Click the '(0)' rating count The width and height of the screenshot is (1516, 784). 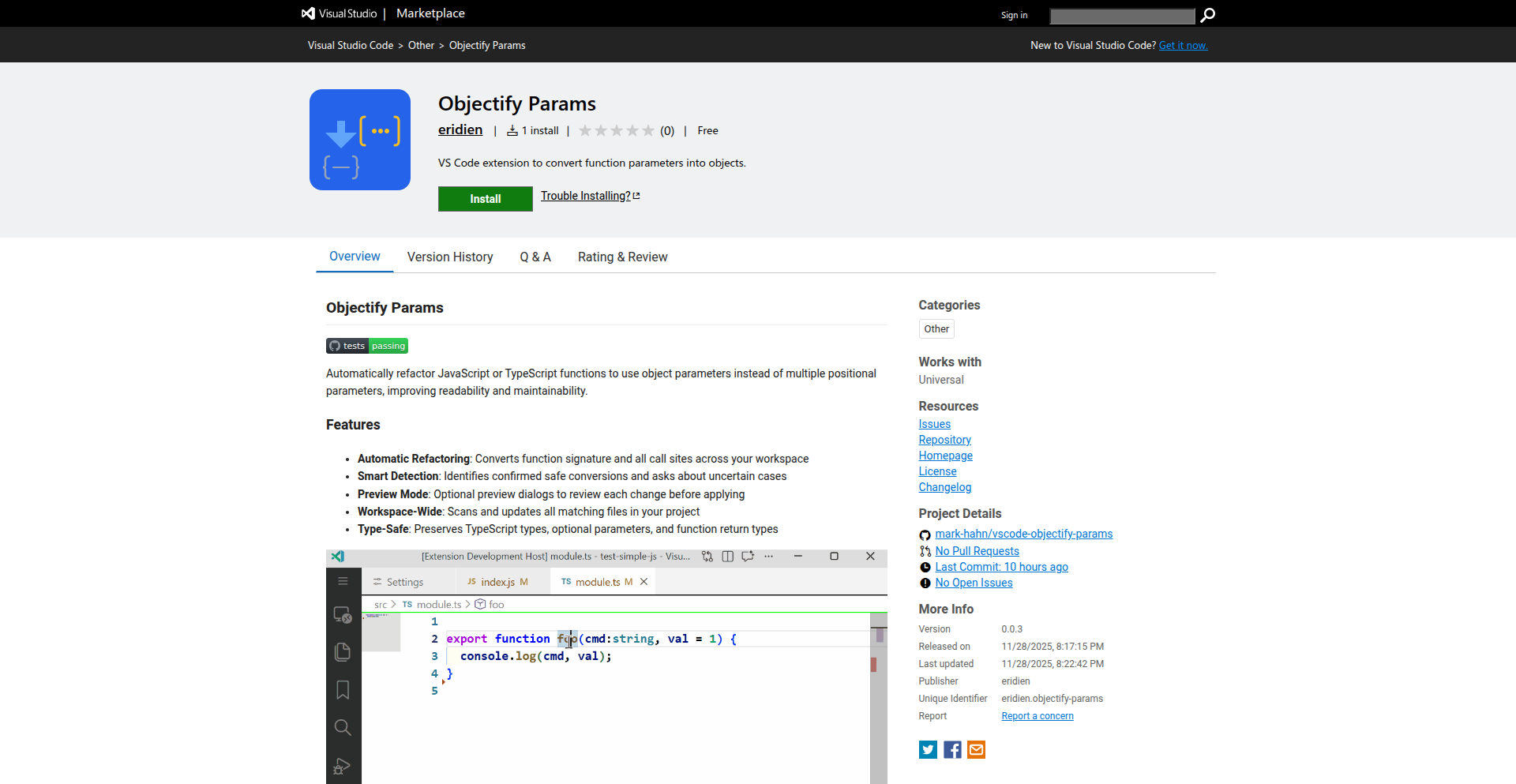point(667,131)
